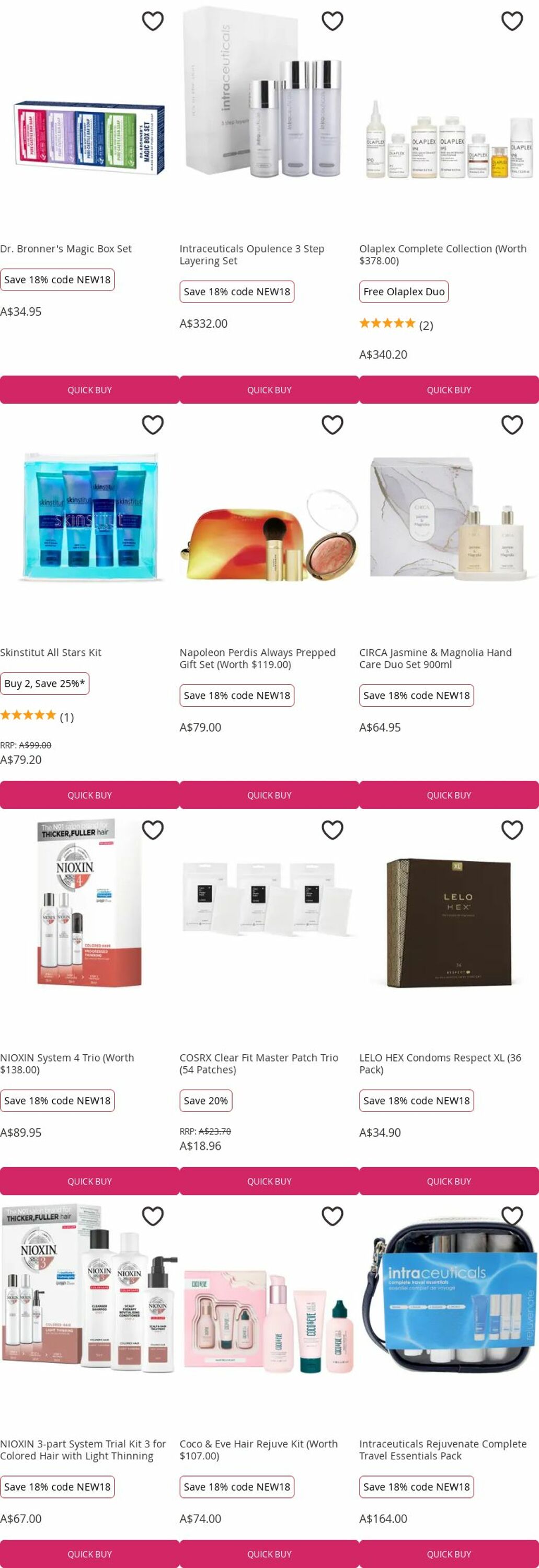
Task: Add COSRX Master Patch Trio to wishlist
Action: click(x=332, y=829)
